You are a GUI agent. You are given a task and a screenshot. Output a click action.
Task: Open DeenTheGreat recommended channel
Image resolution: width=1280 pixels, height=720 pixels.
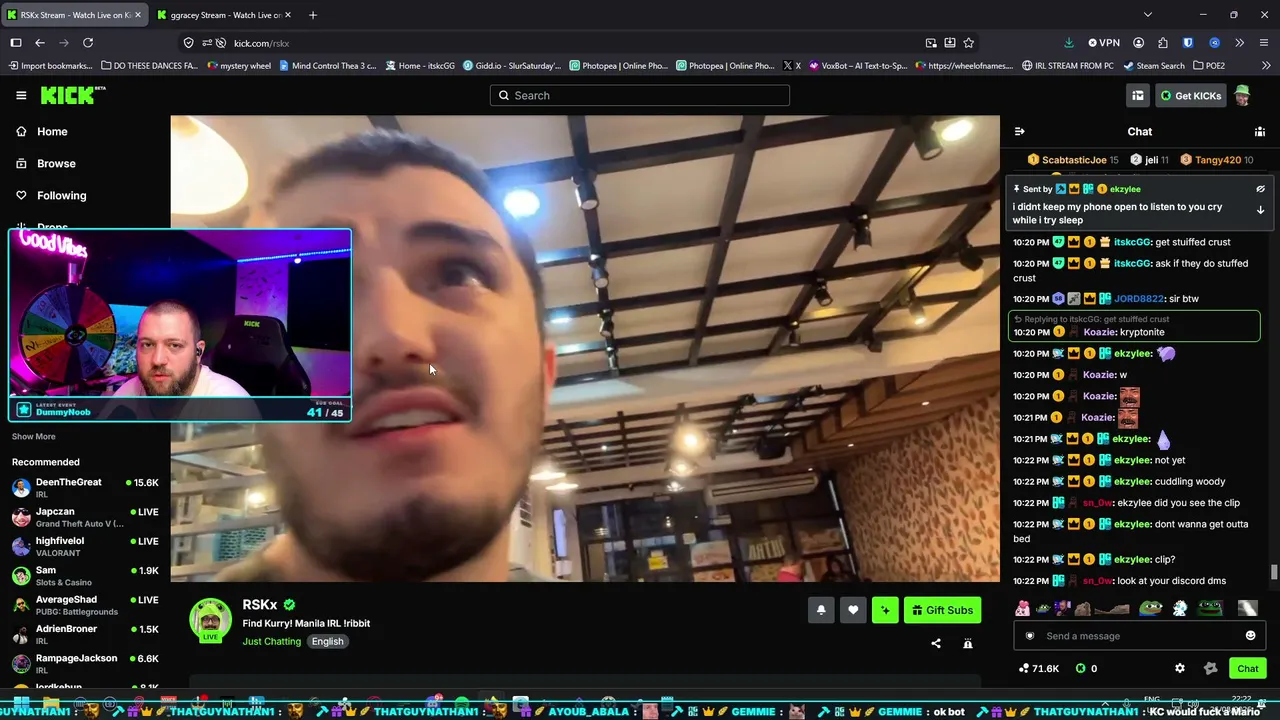click(x=85, y=488)
